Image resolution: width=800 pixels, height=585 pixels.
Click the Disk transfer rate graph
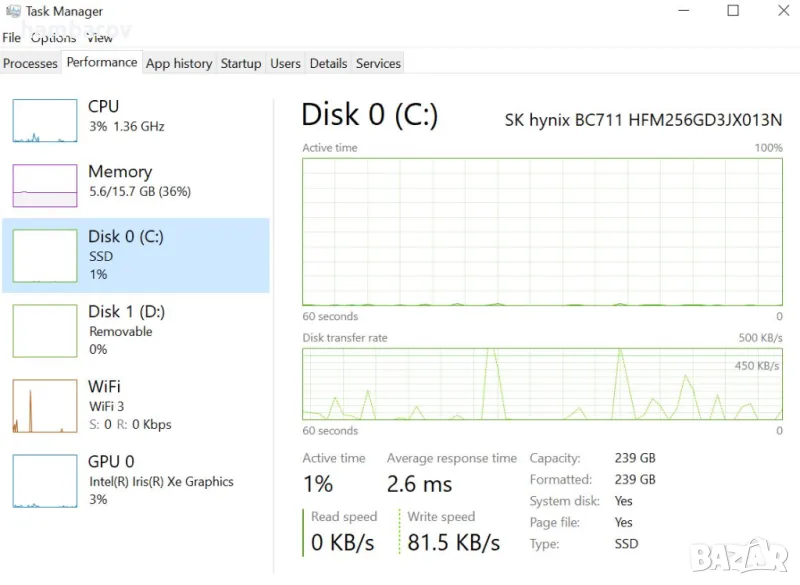coord(542,383)
